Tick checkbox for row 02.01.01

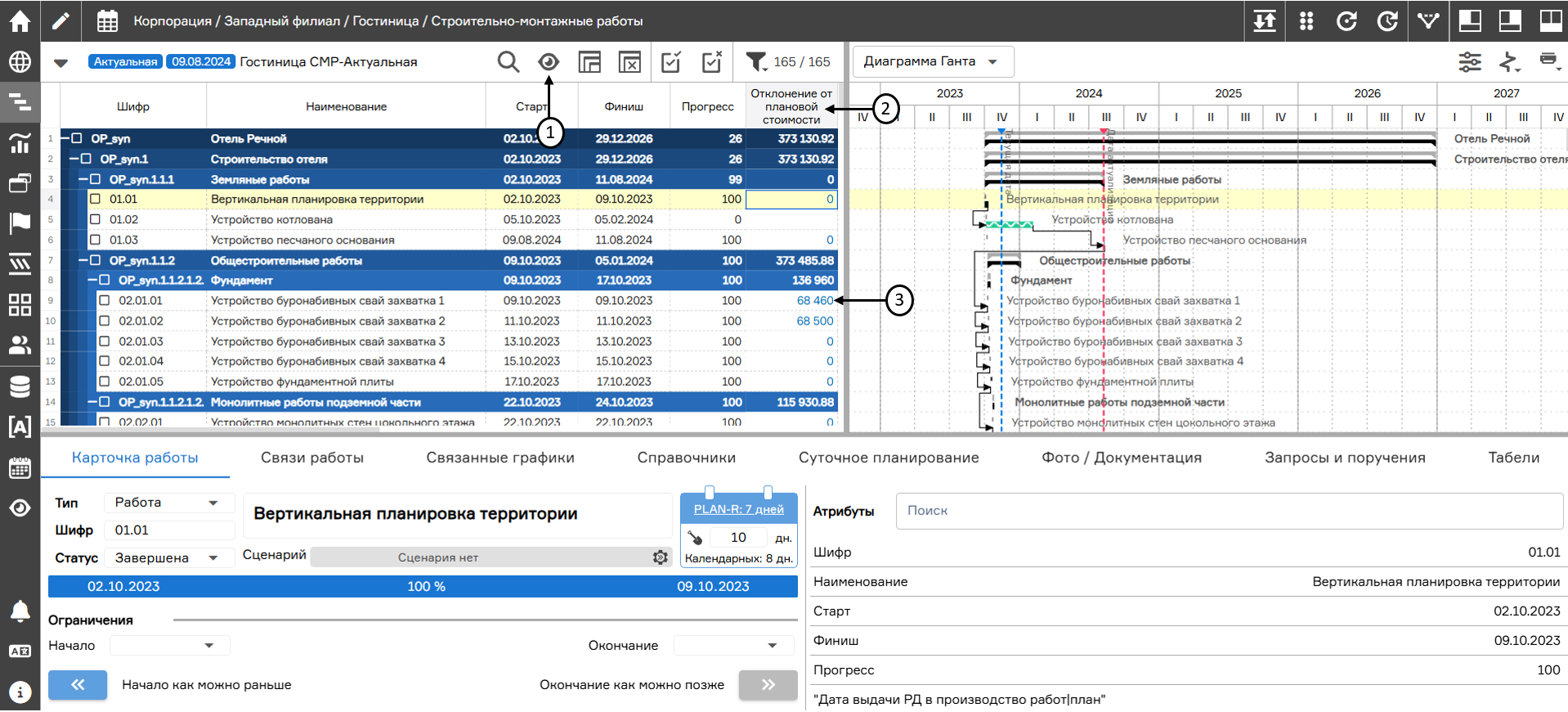coord(104,300)
